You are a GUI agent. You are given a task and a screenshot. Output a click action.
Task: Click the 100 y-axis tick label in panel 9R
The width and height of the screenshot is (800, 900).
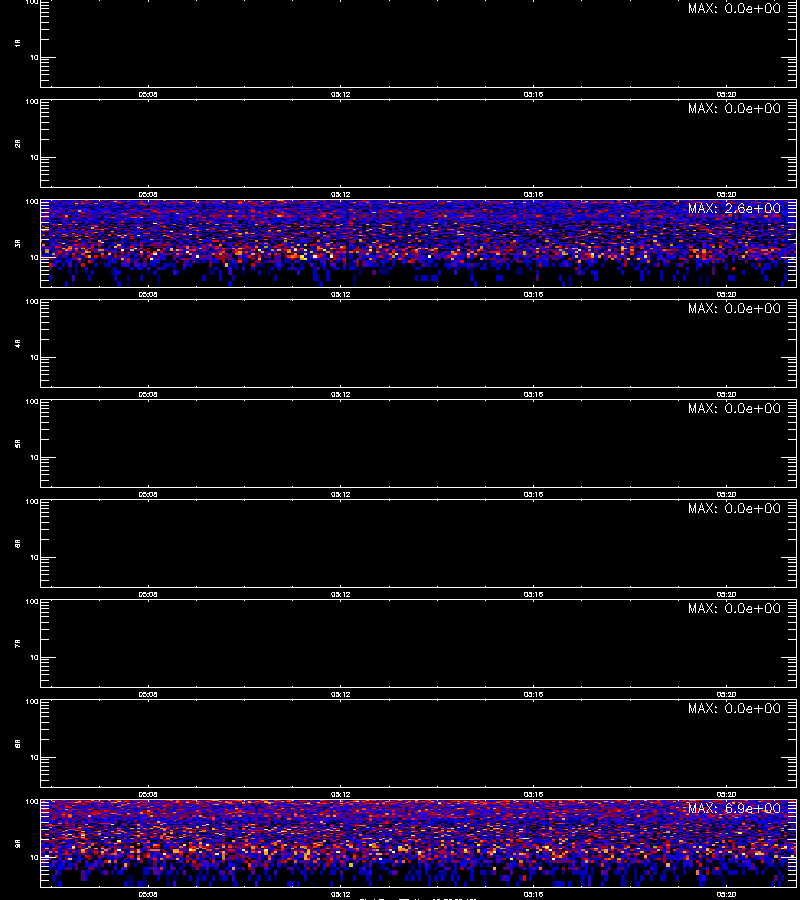click(32, 802)
